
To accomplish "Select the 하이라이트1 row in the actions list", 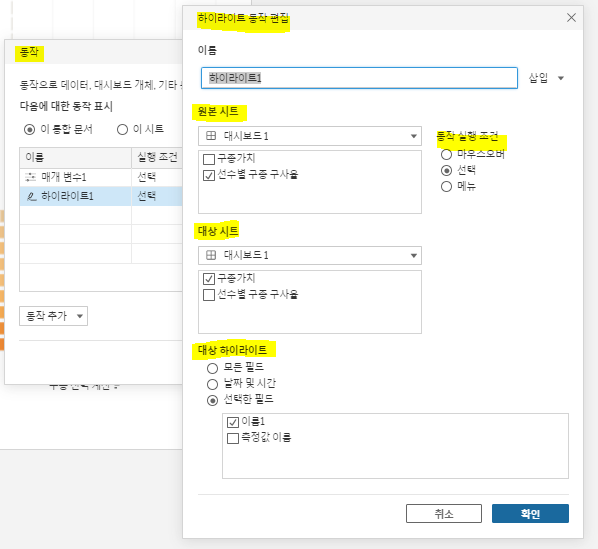I will 101,196.
